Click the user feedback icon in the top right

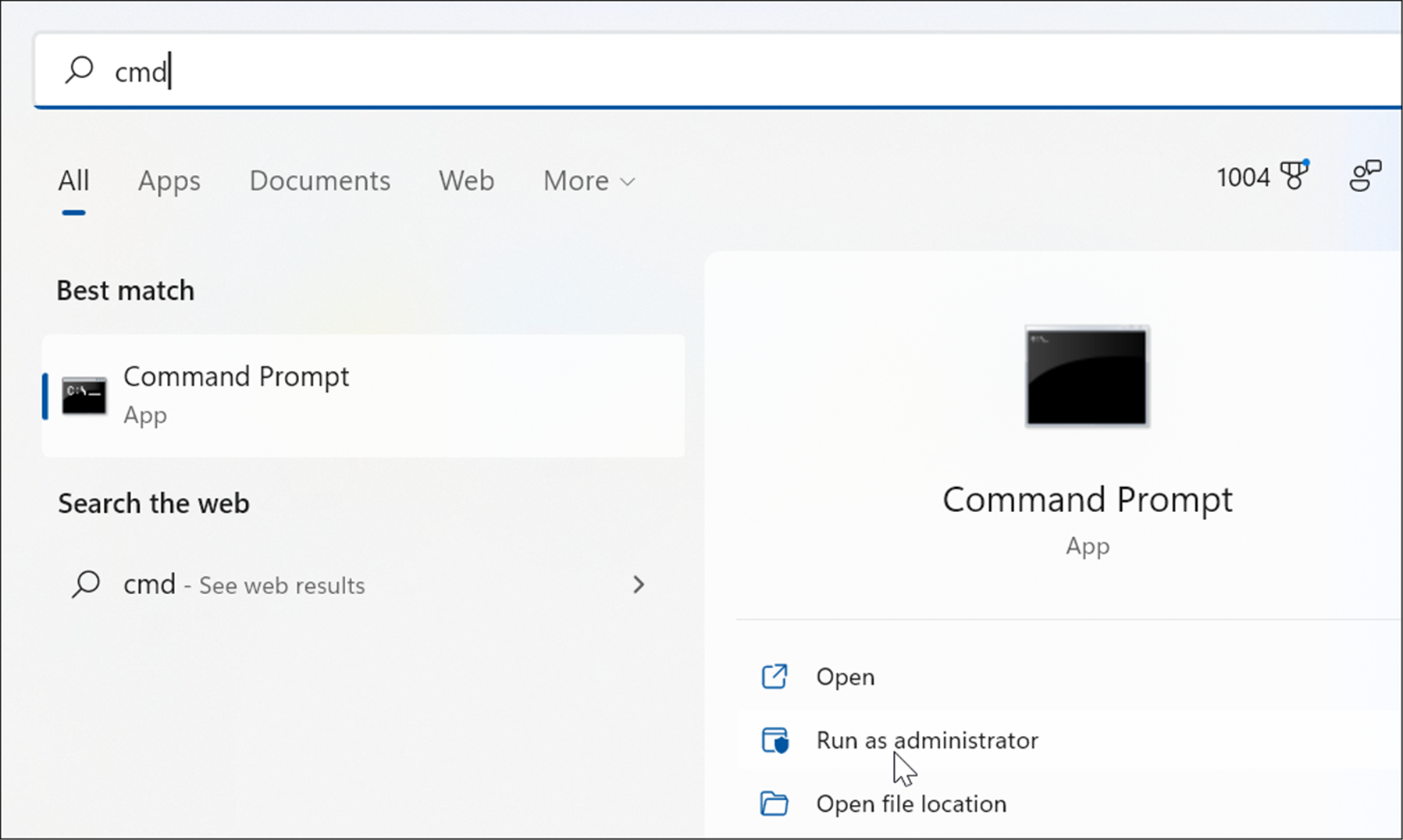[x=1363, y=176]
